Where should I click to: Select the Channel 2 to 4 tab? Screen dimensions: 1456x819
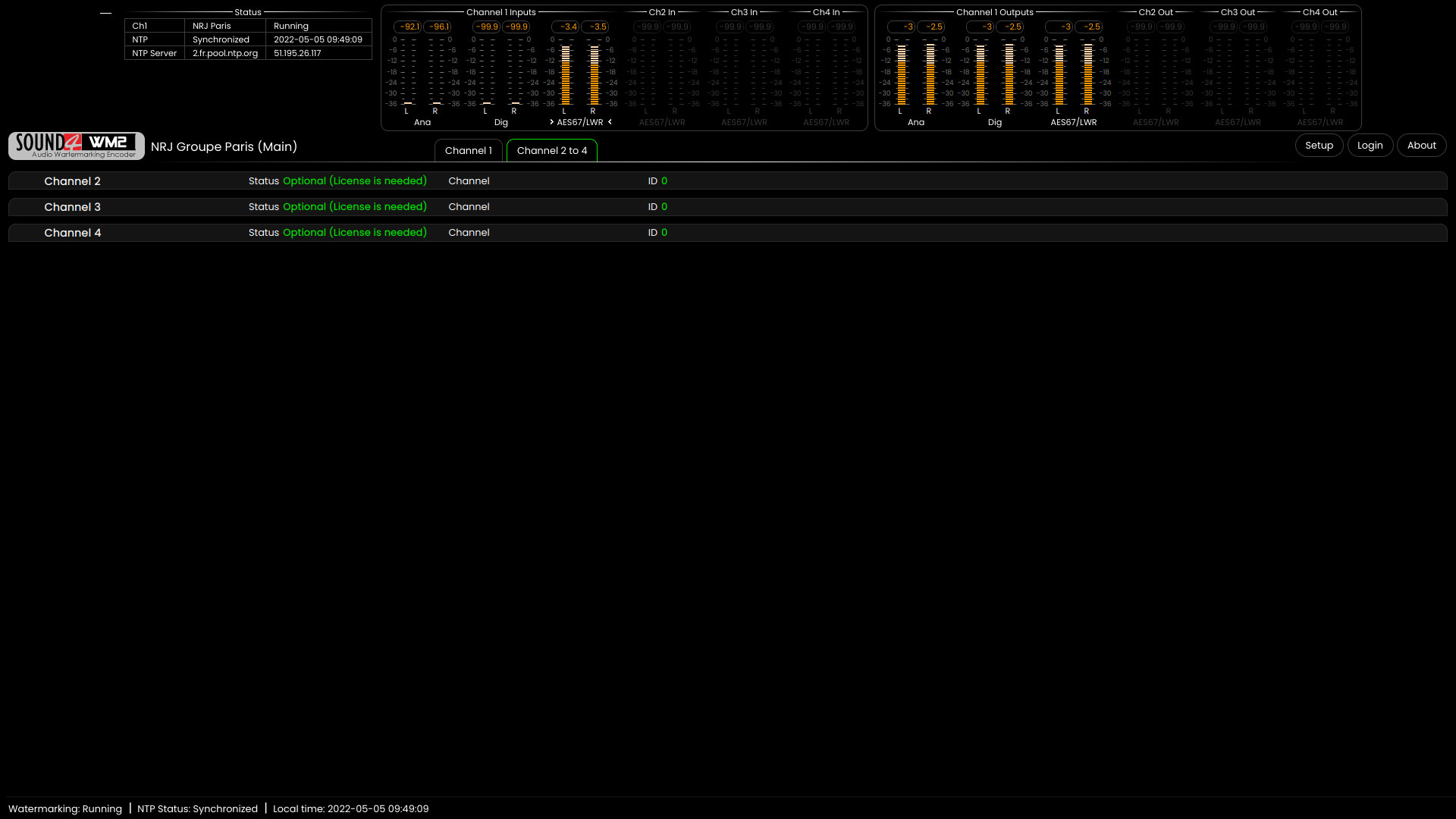[x=552, y=150]
